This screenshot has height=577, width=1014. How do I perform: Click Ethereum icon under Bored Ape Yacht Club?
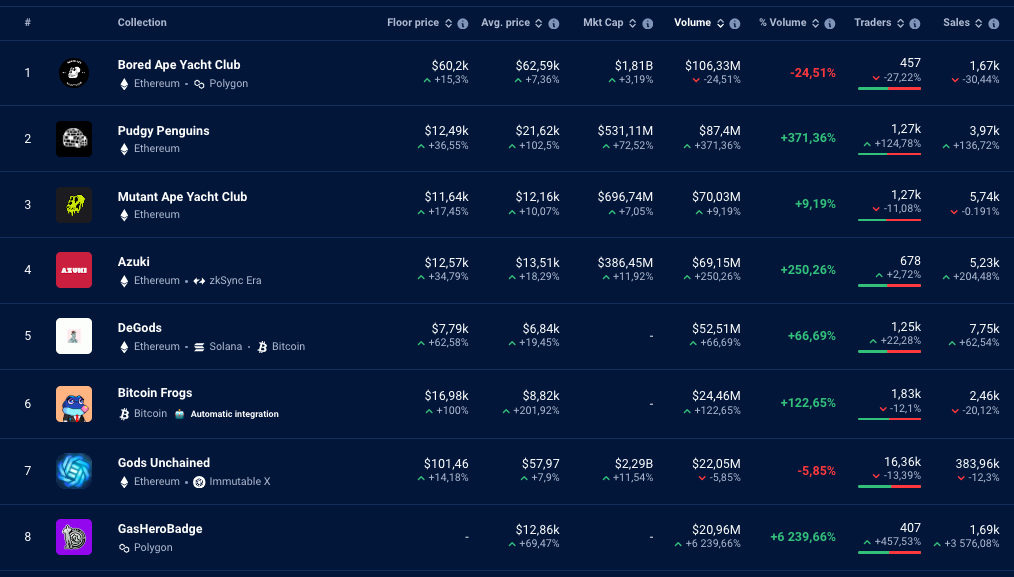tap(124, 84)
